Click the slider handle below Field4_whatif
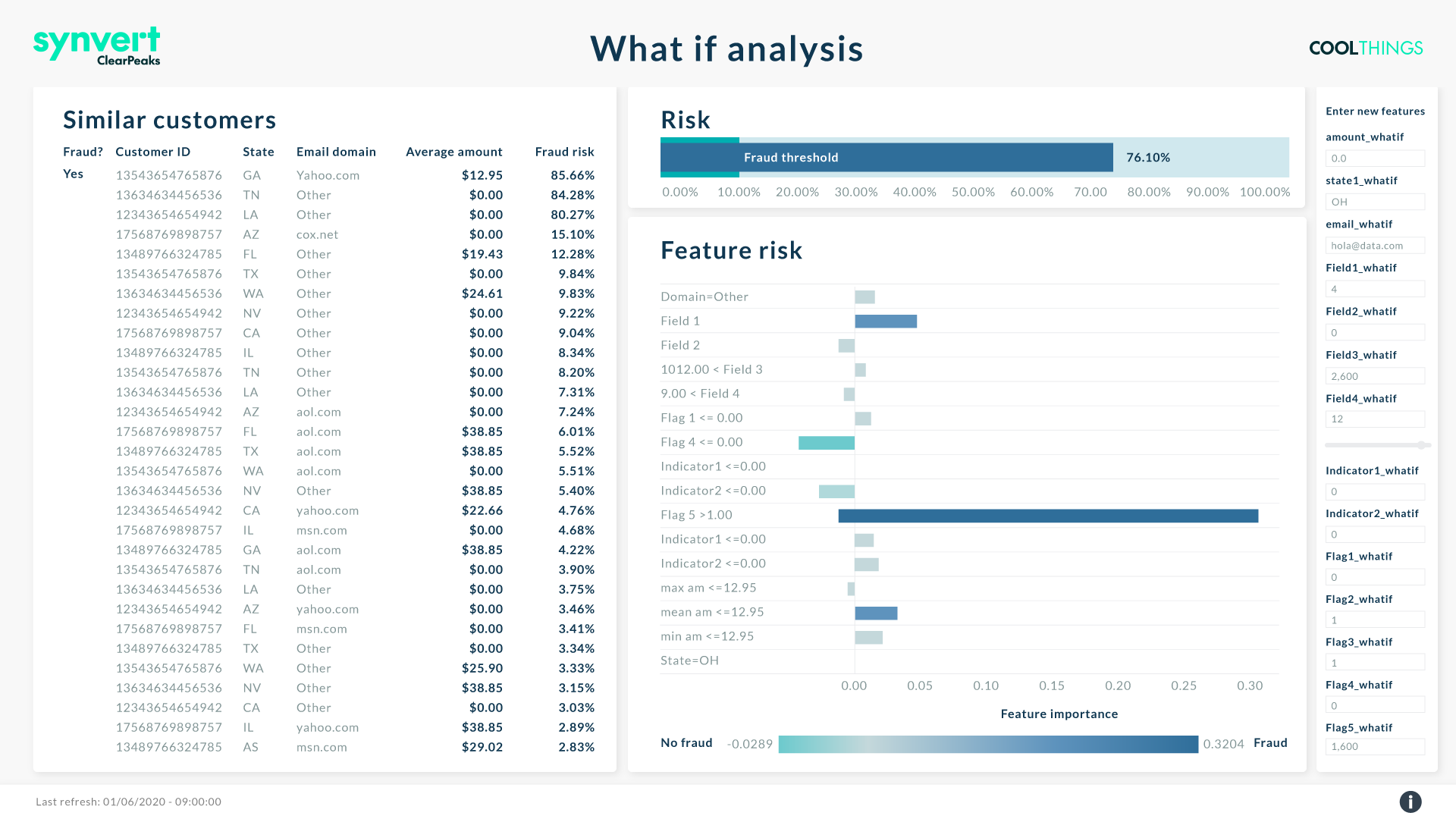This screenshot has width=1456, height=819. click(x=1421, y=445)
